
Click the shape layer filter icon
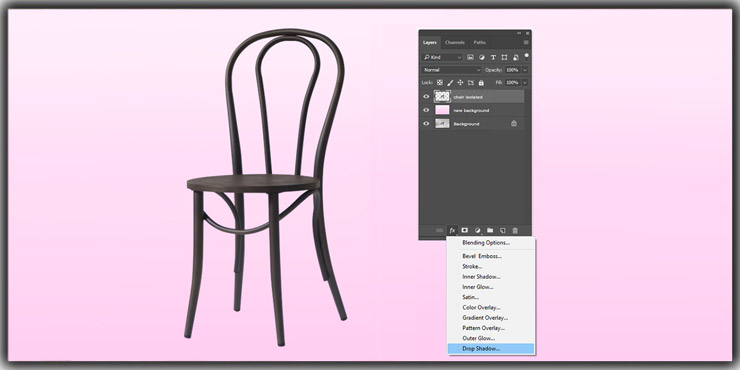505,57
